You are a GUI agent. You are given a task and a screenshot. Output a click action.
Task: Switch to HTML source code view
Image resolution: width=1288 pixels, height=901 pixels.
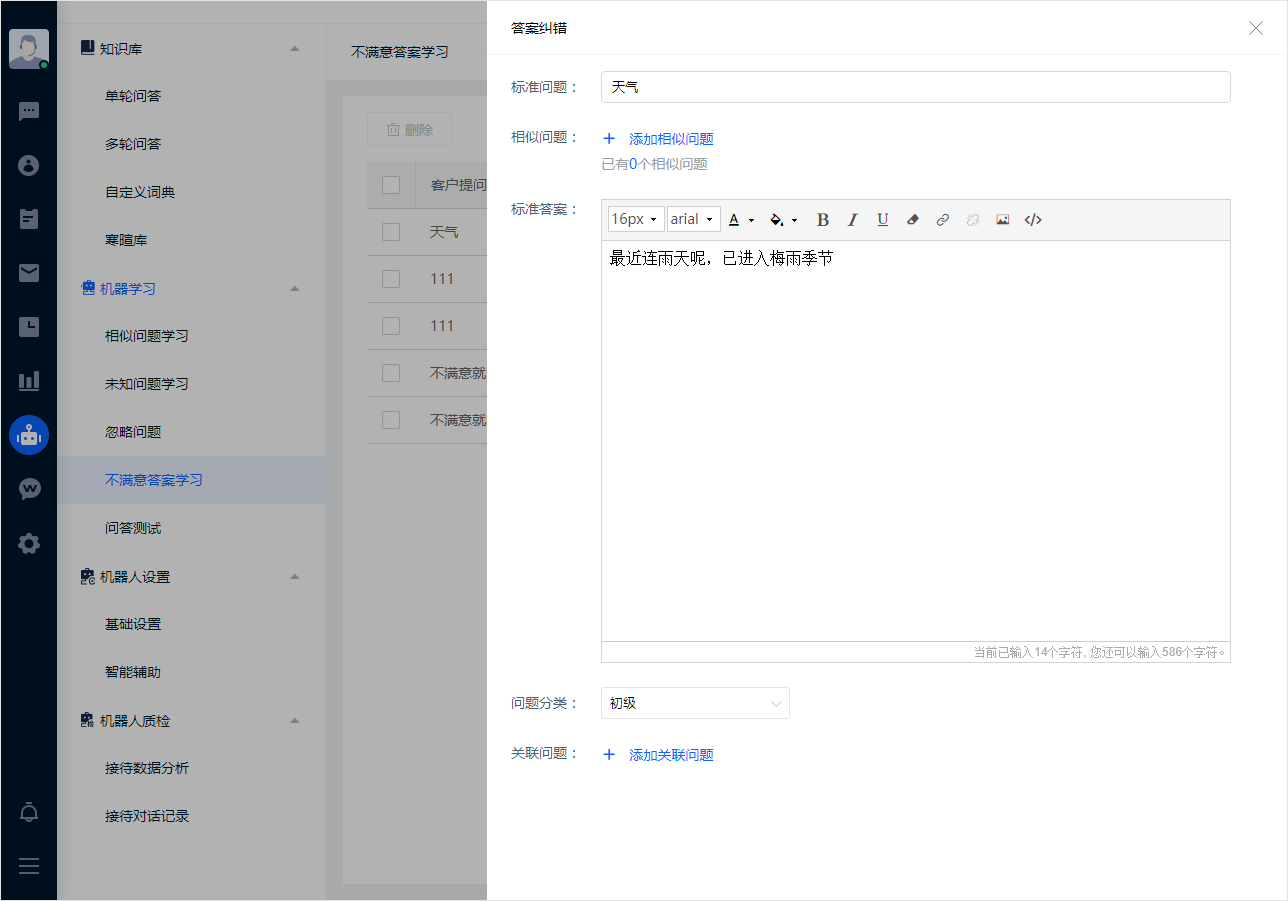point(1033,220)
